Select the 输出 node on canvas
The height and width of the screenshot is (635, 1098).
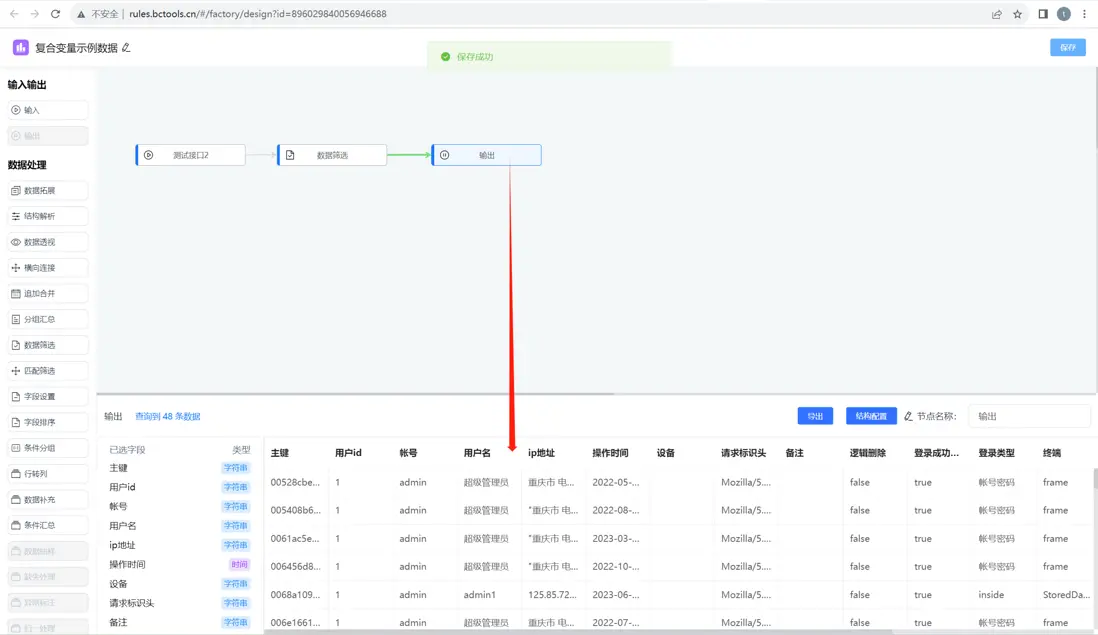487,155
